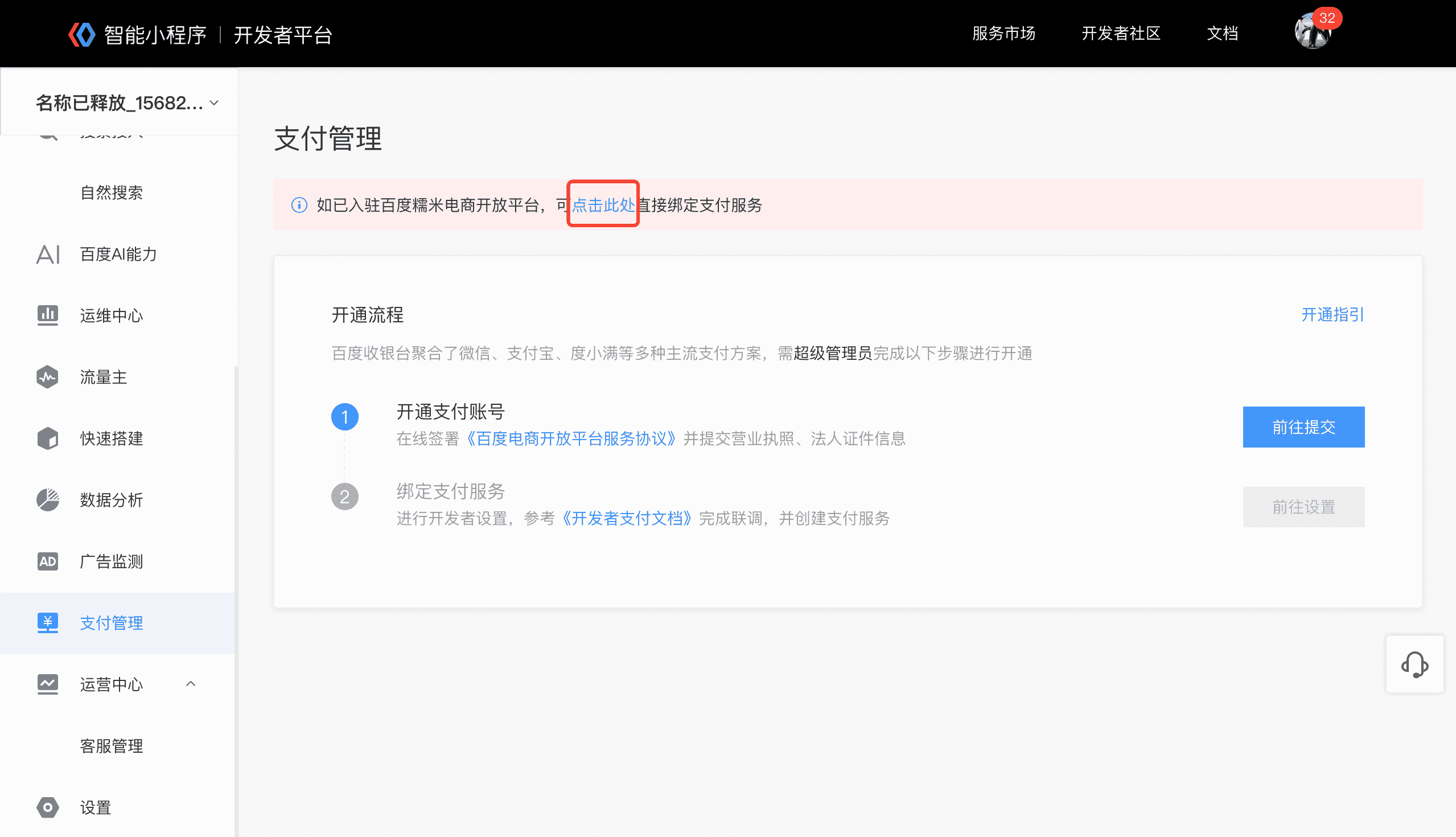Click the 设置 gear icon

48,808
